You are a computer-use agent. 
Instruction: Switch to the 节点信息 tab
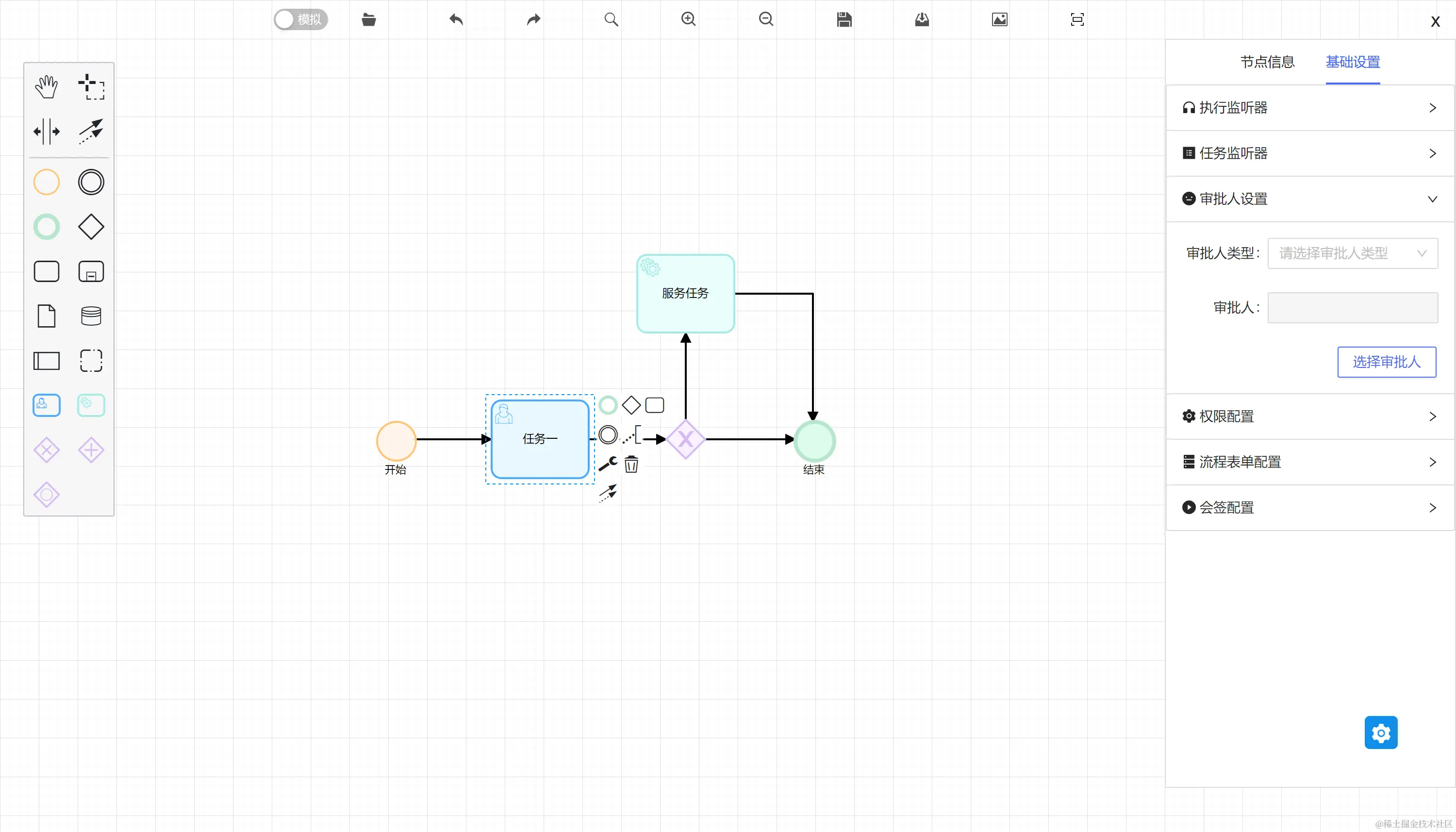click(1267, 62)
